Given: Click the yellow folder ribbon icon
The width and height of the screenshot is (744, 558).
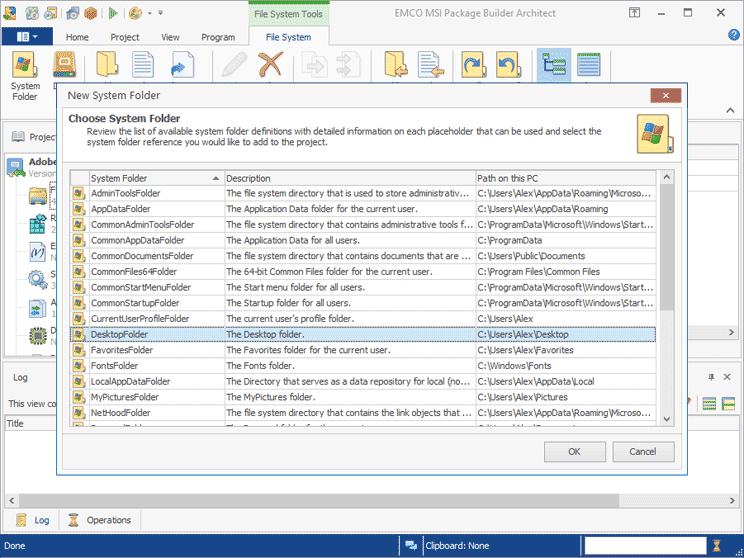Looking at the screenshot, I should click(107, 67).
